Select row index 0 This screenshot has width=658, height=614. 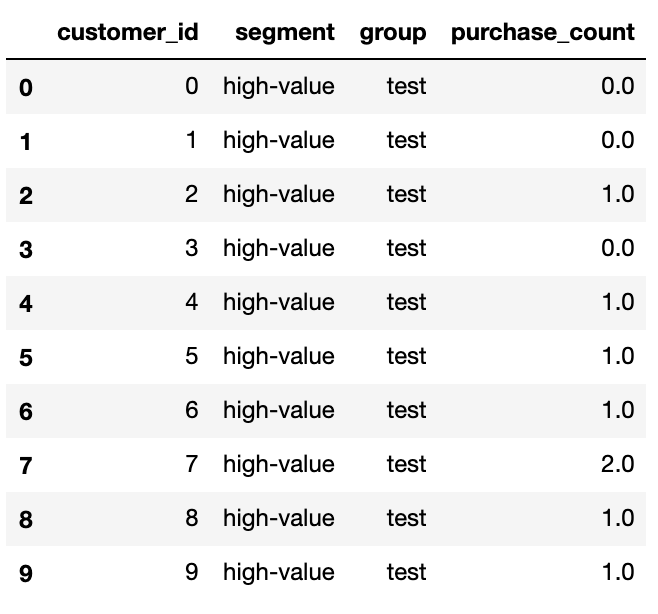pyautogui.click(x=26, y=88)
